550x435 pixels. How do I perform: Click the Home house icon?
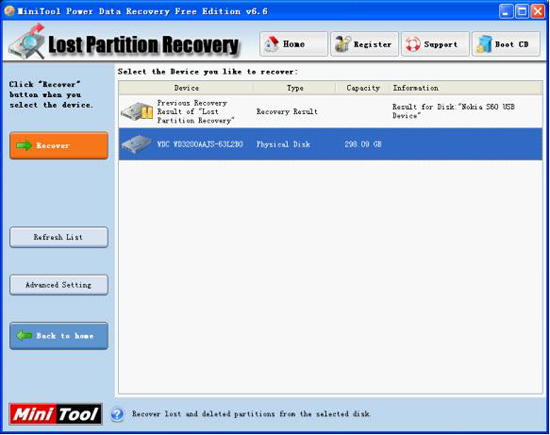pyautogui.click(x=271, y=44)
